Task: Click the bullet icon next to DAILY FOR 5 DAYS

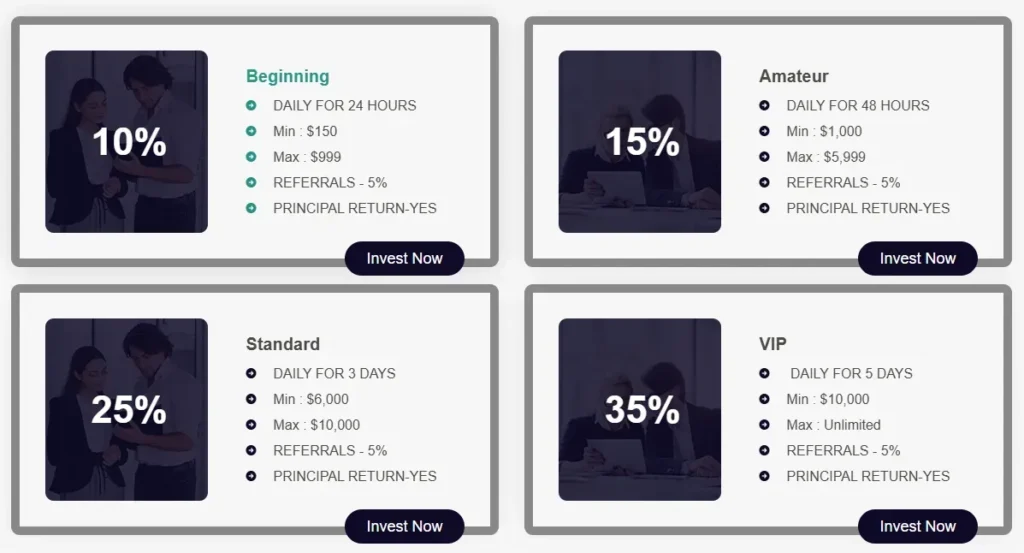Action: pyautogui.click(x=765, y=373)
